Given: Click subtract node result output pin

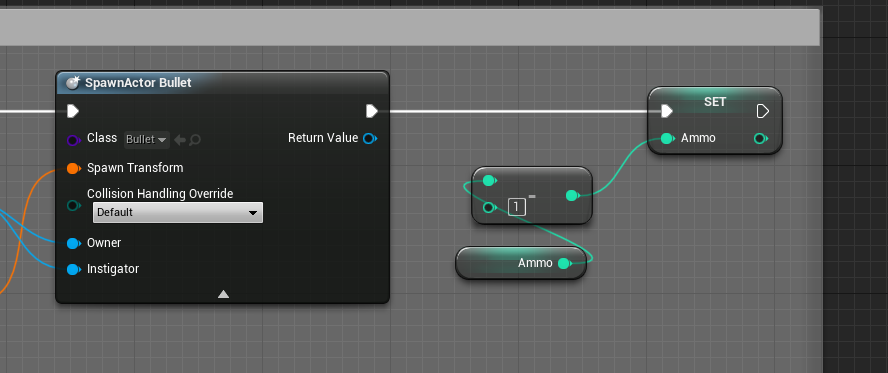Looking at the screenshot, I should coord(572,196).
